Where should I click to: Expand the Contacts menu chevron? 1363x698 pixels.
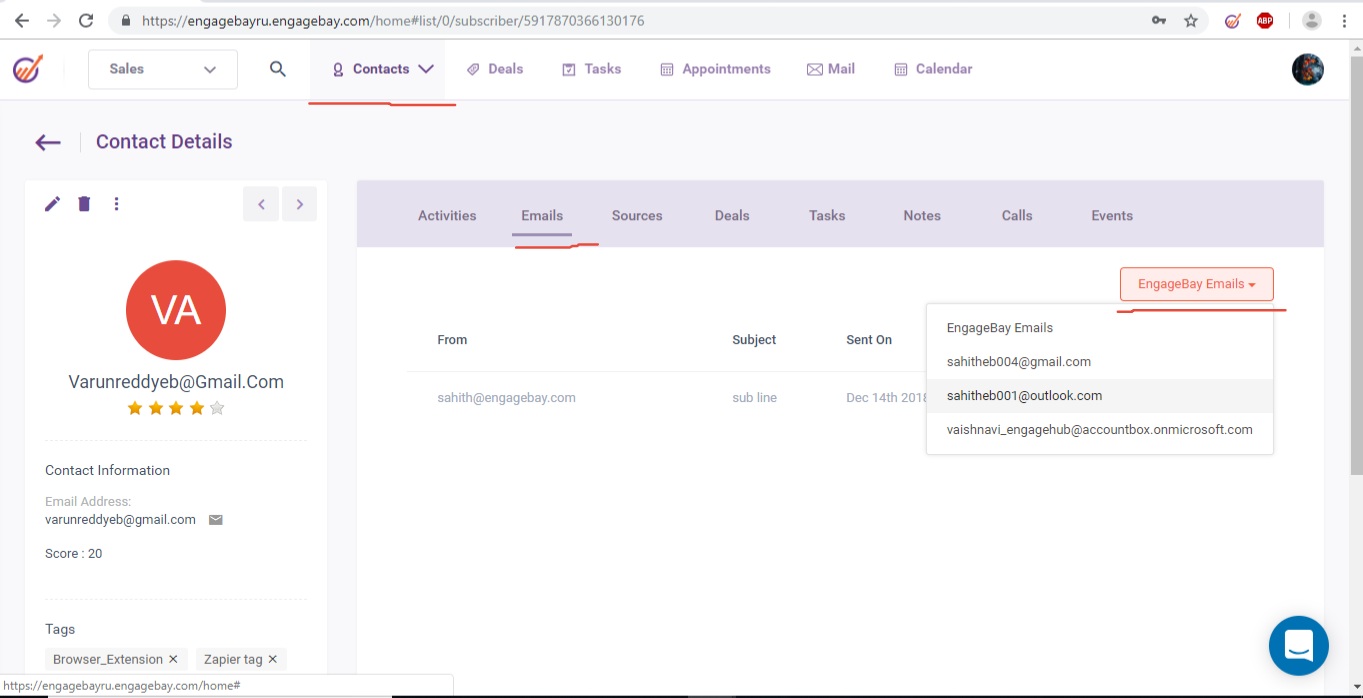426,69
